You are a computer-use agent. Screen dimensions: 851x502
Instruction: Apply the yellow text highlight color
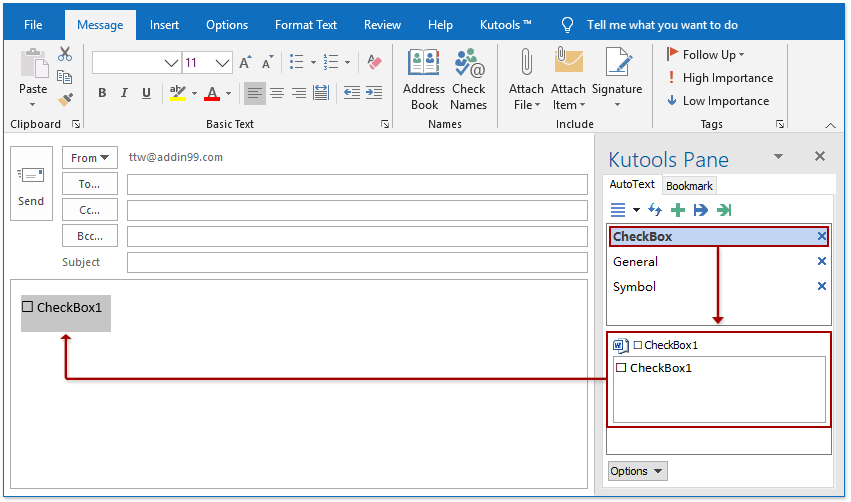pos(177,93)
